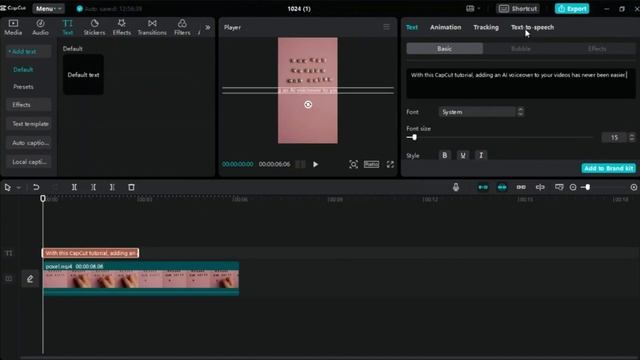Click Add to Brand kit
The width and height of the screenshot is (640, 360).
(x=608, y=168)
